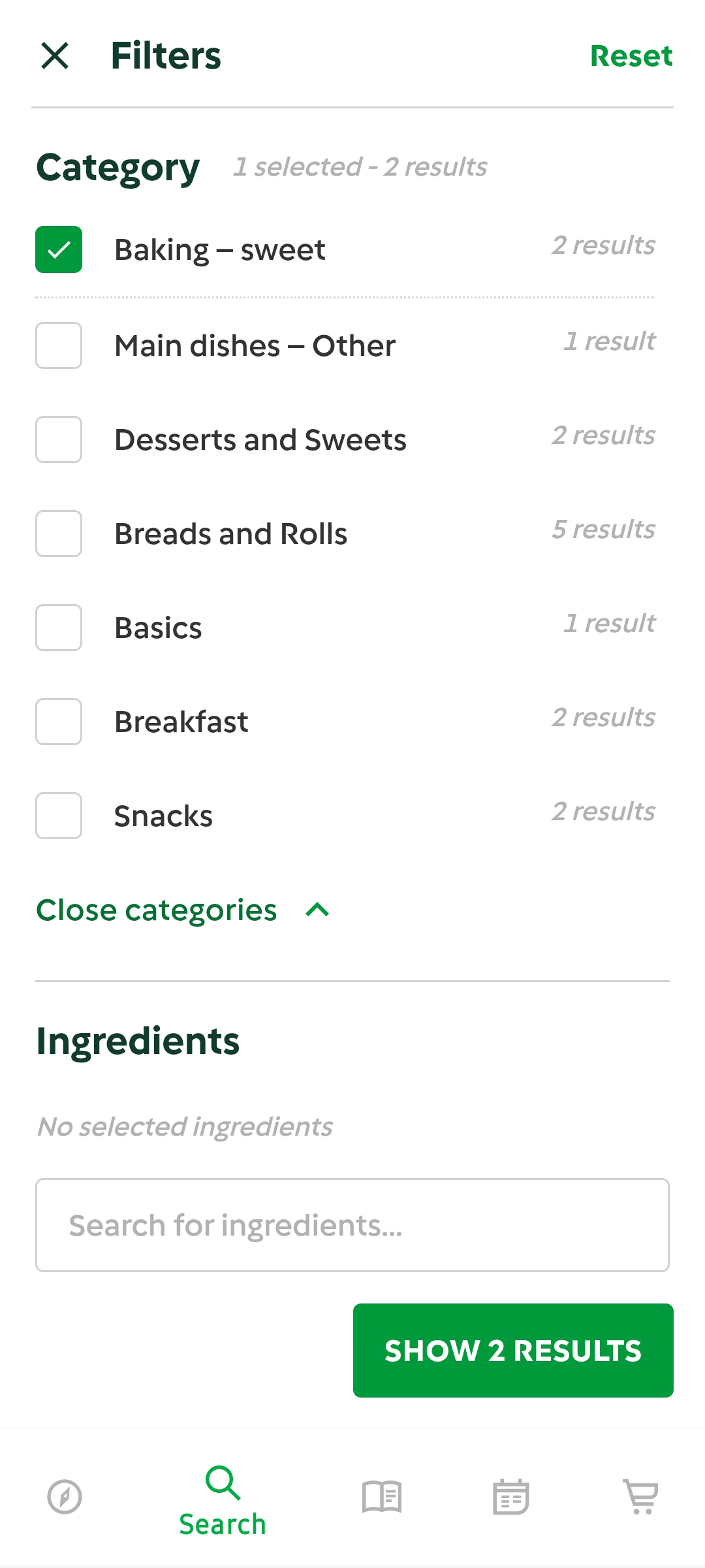
Task: Toggle the Breakfast category checkbox
Action: [59, 722]
